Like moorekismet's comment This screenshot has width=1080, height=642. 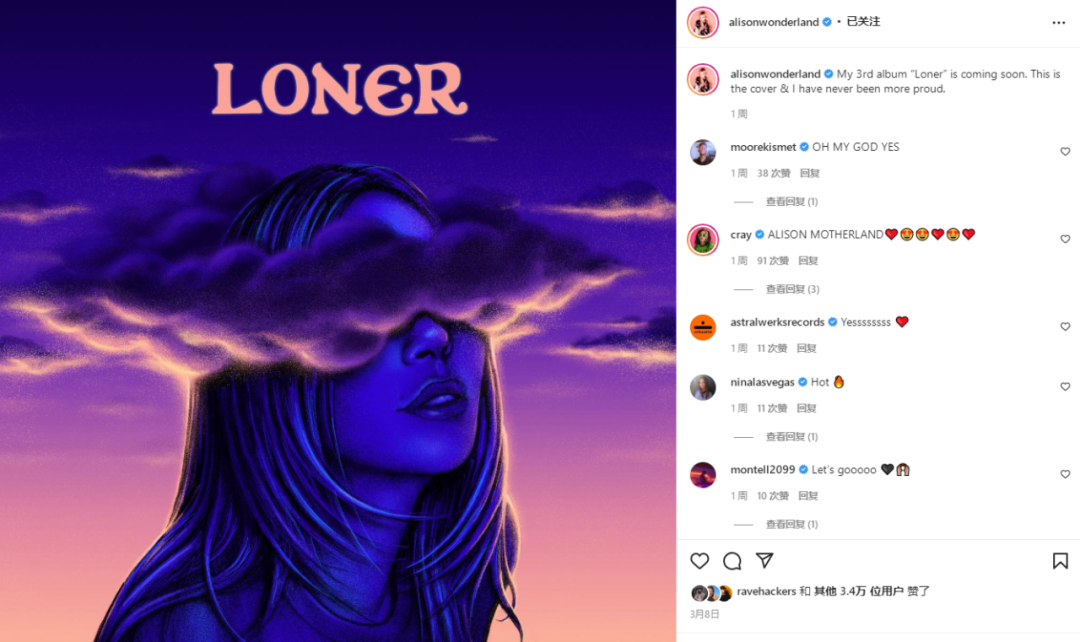click(x=1065, y=152)
